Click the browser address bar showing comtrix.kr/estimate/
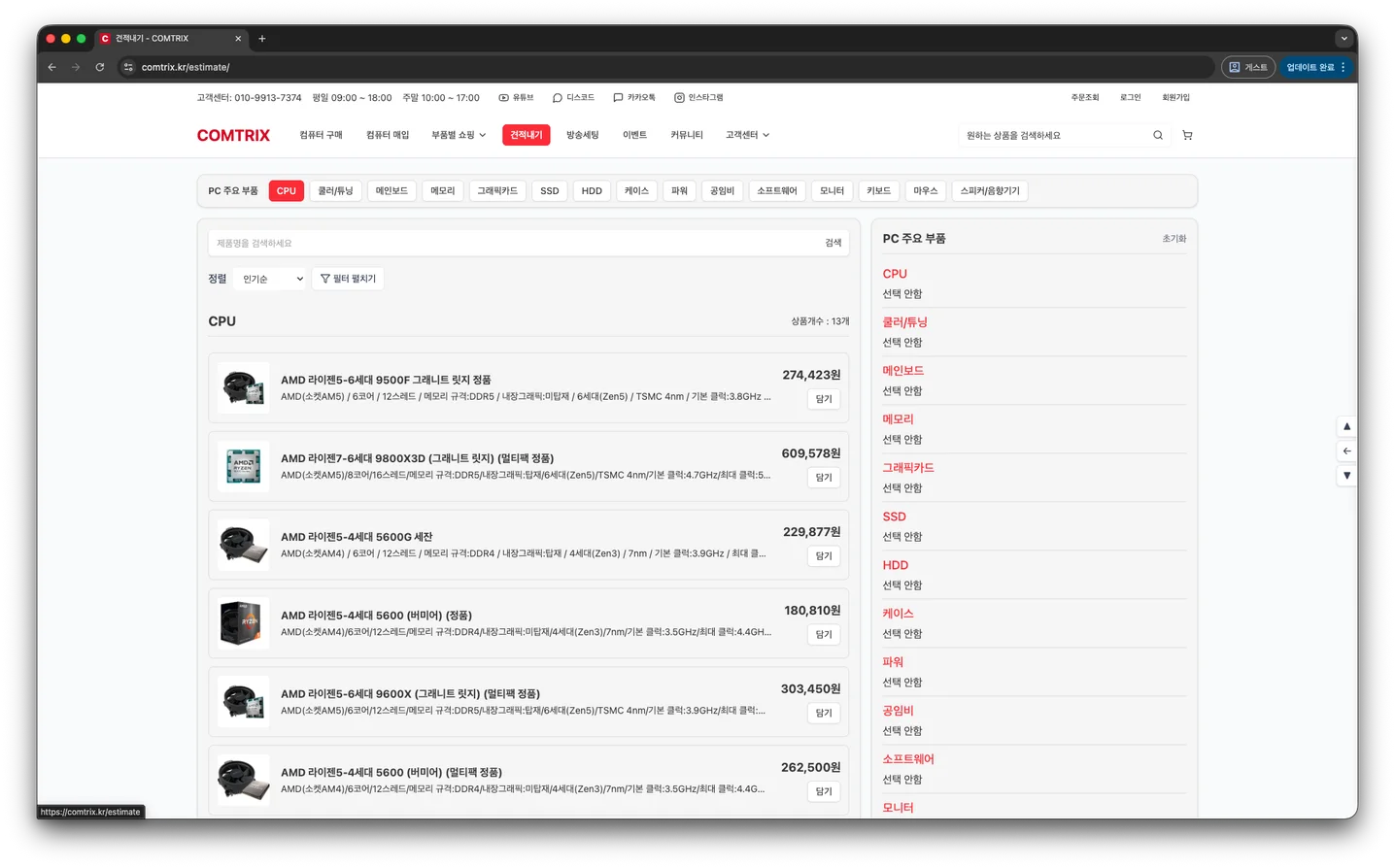Image resolution: width=1395 pixels, height=868 pixels. point(665,67)
